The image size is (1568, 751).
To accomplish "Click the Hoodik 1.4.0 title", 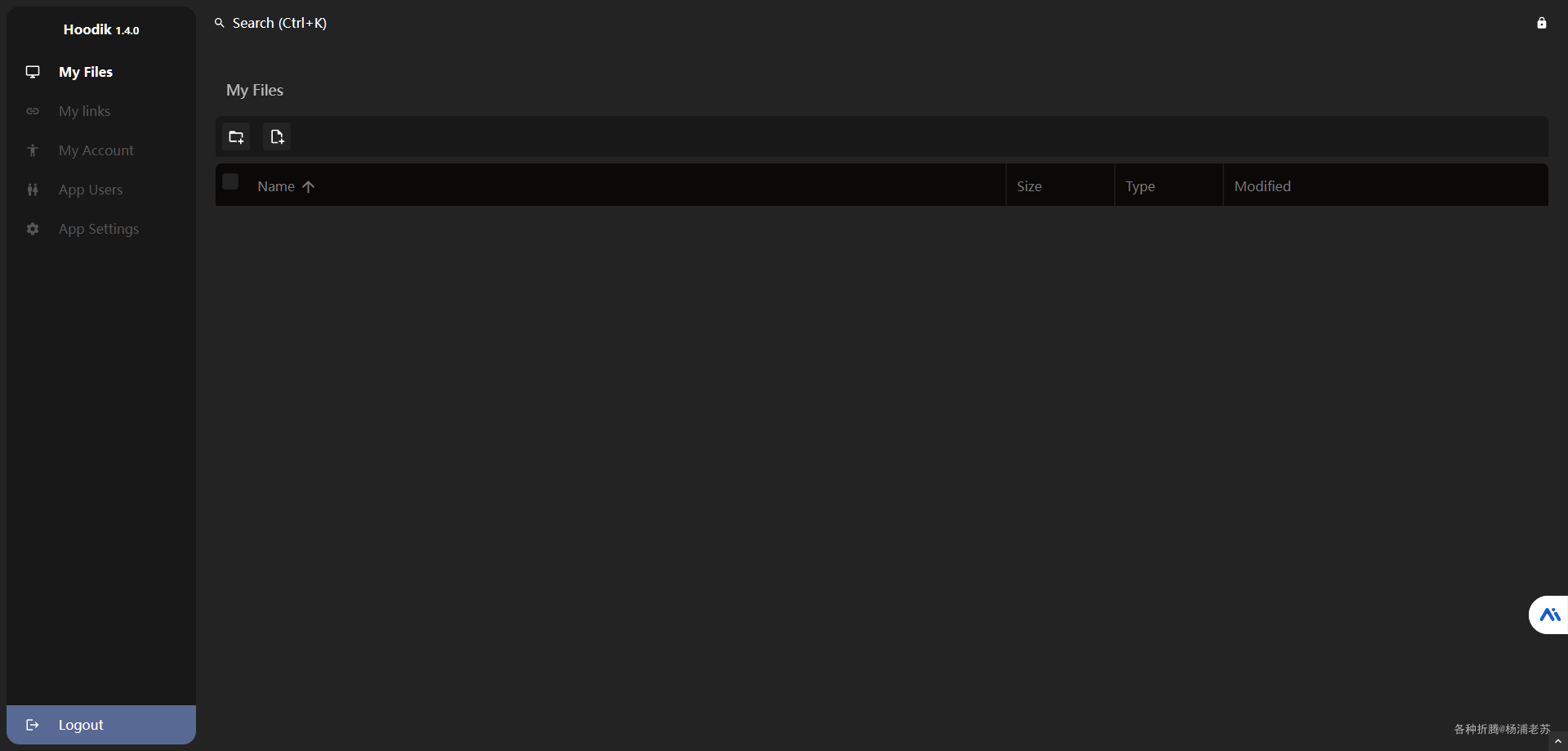I will pyautogui.click(x=101, y=29).
